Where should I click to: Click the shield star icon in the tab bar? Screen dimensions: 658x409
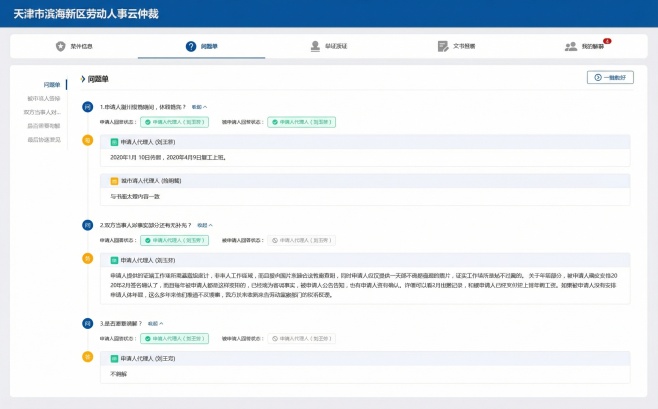click(61, 46)
